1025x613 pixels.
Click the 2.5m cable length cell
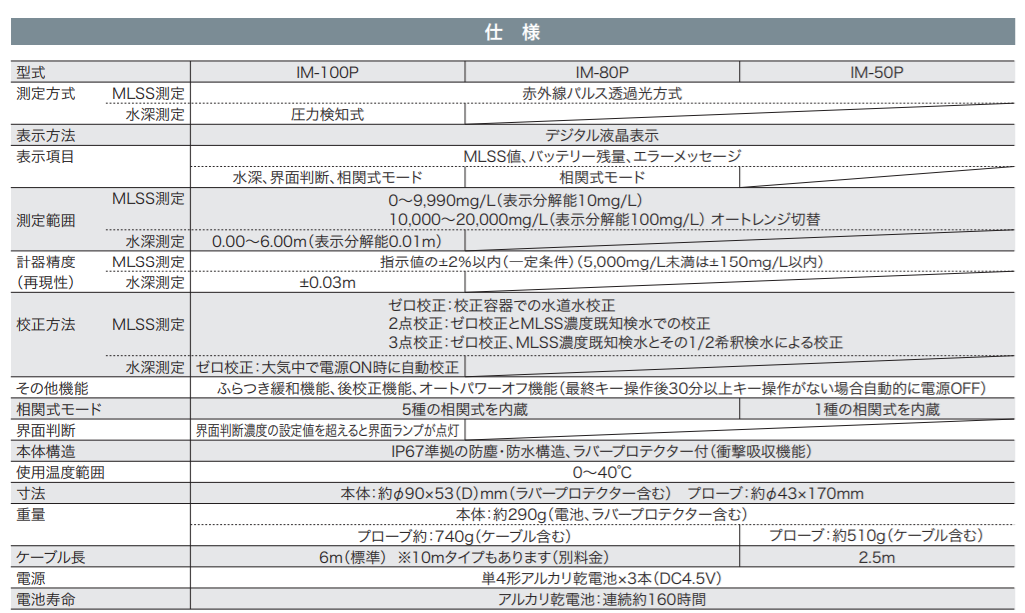(876, 557)
